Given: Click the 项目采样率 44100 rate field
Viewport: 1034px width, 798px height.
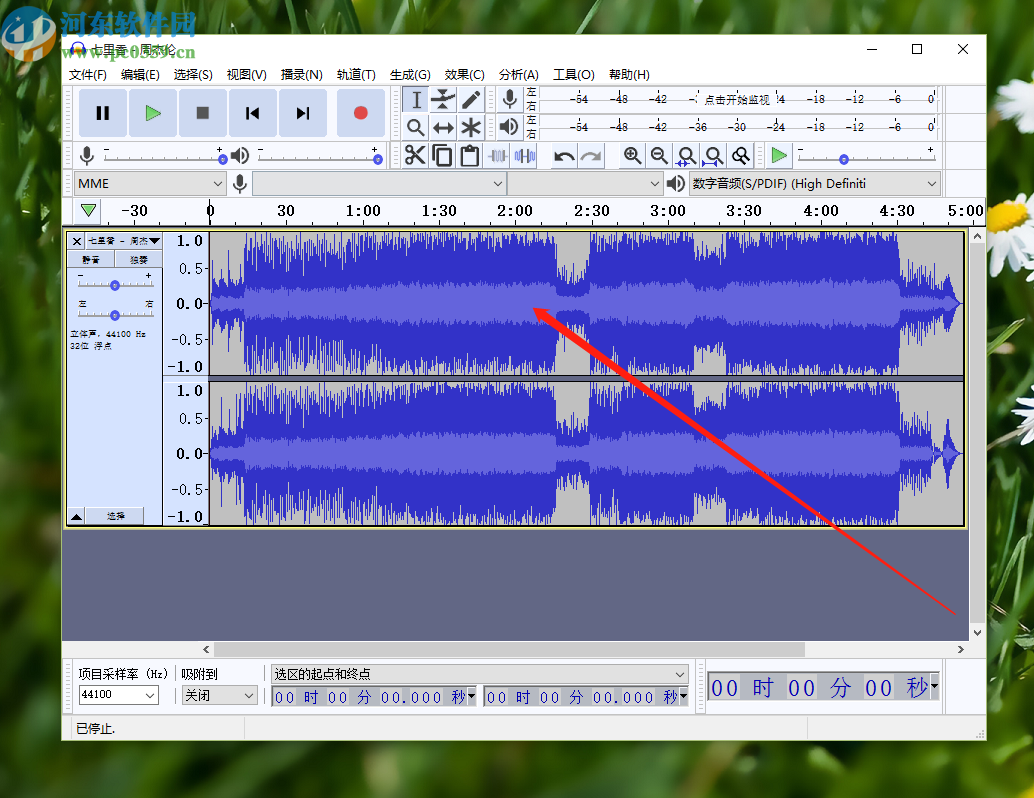Looking at the screenshot, I should (117, 696).
